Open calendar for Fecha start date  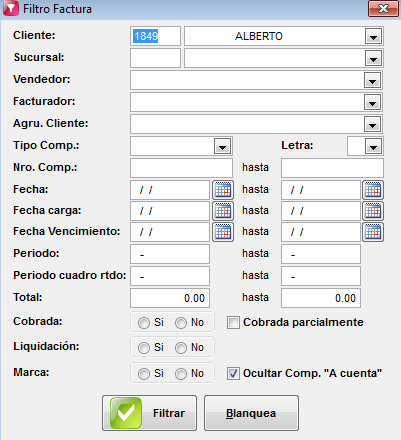(223, 190)
